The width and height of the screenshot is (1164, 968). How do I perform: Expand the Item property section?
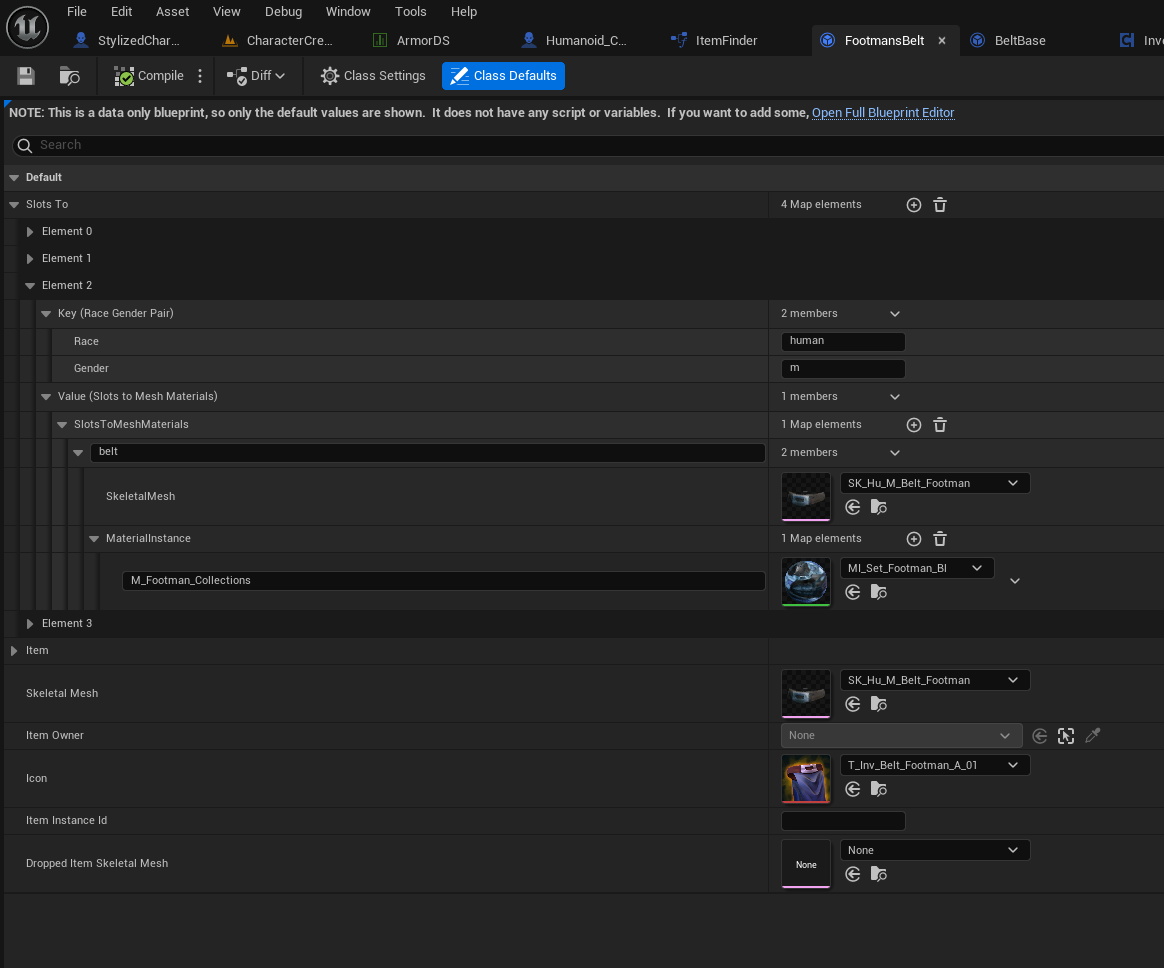tap(14, 651)
